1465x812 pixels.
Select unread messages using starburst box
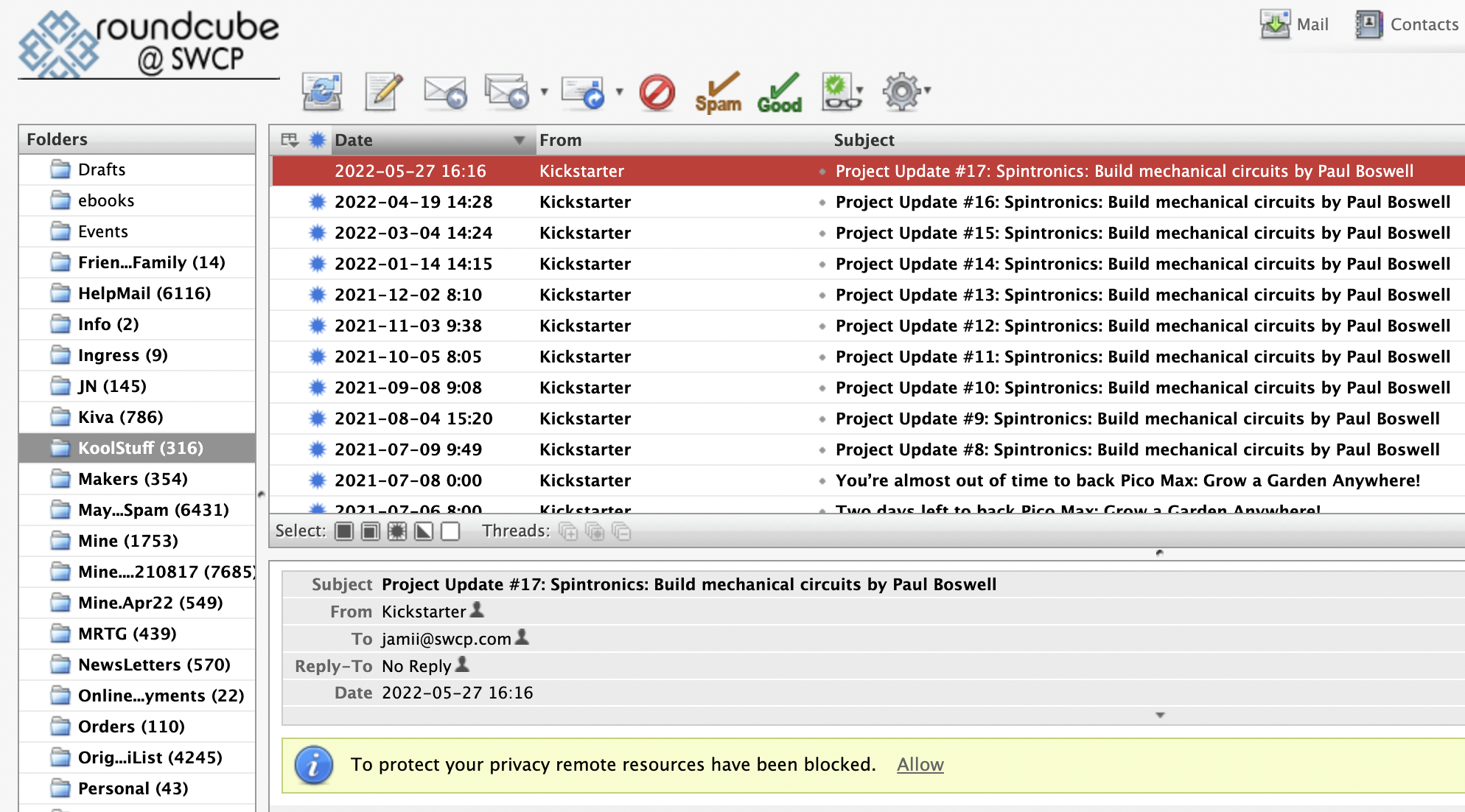[x=397, y=531]
